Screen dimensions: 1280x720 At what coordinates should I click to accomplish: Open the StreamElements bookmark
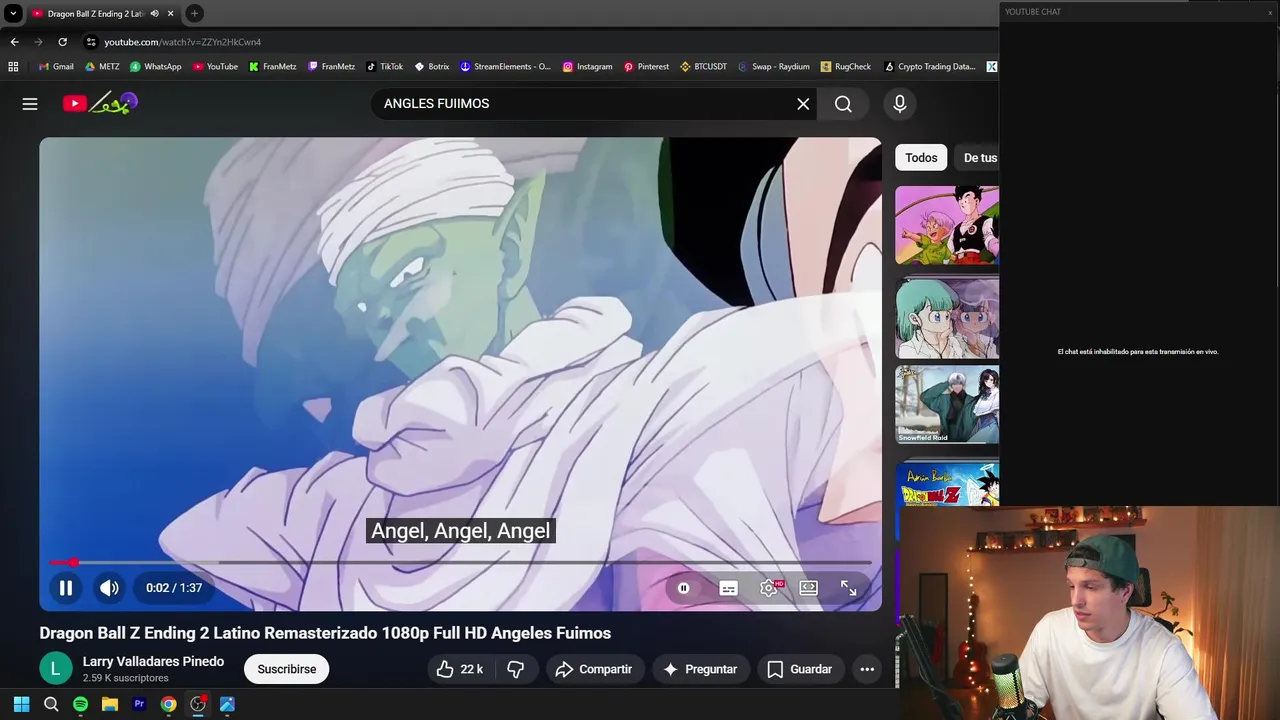click(x=505, y=67)
